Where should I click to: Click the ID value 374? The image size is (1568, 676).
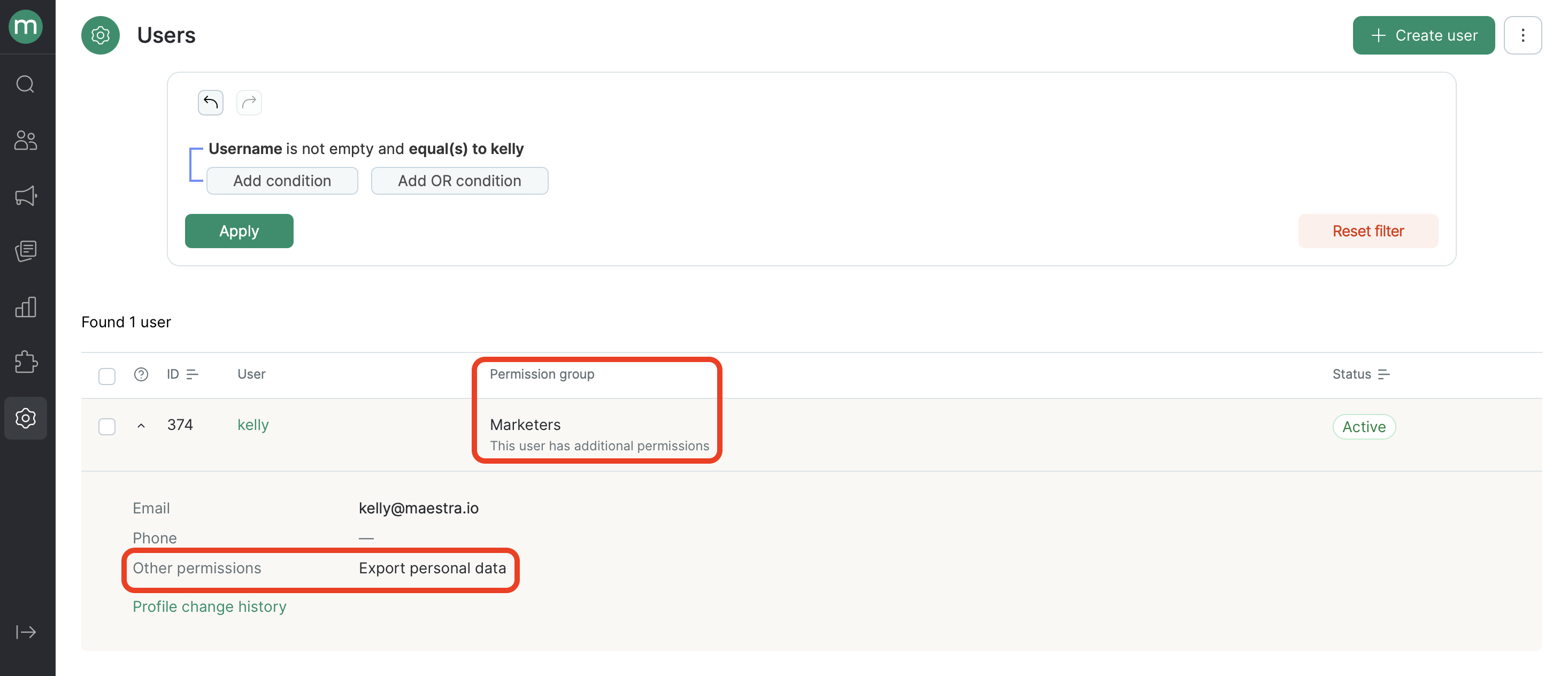click(x=180, y=425)
